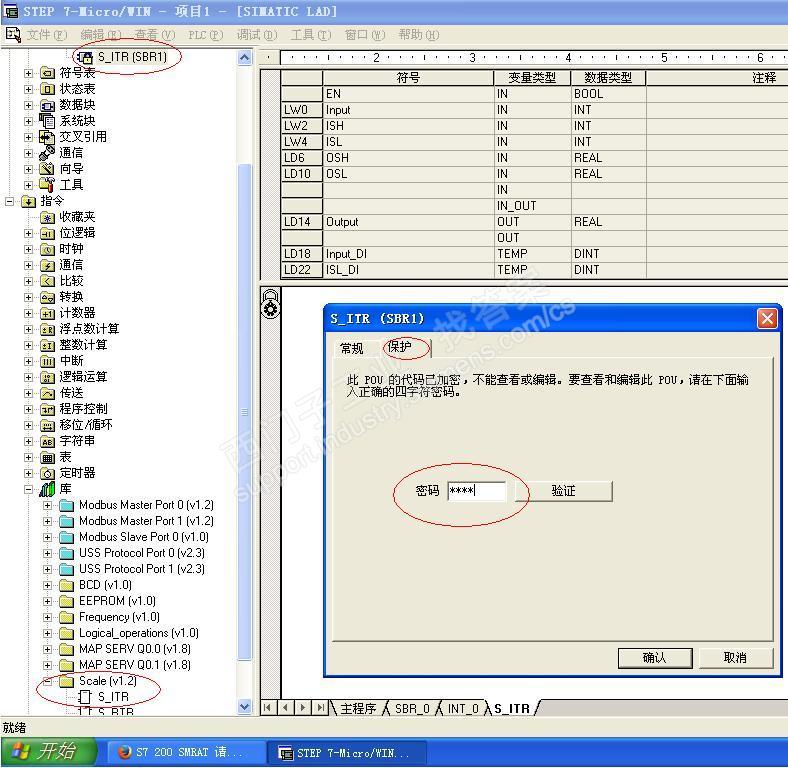Click the 逻辑运算 logical operations icon
788x768 pixels.
(x=47, y=377)
